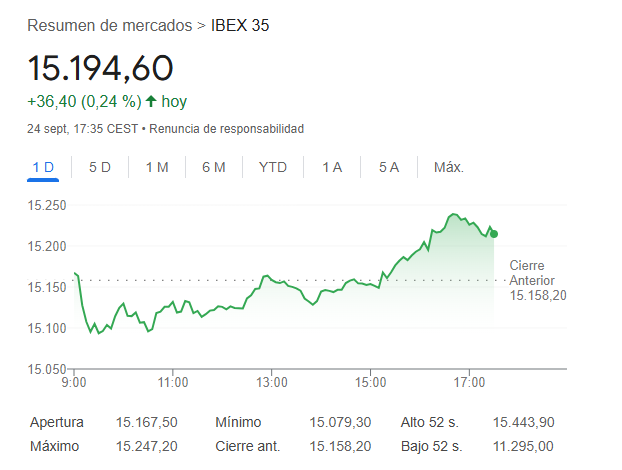Click the Mínimo value 15.079,30
This screenshot has height=470, width=622.
point(340,423)
